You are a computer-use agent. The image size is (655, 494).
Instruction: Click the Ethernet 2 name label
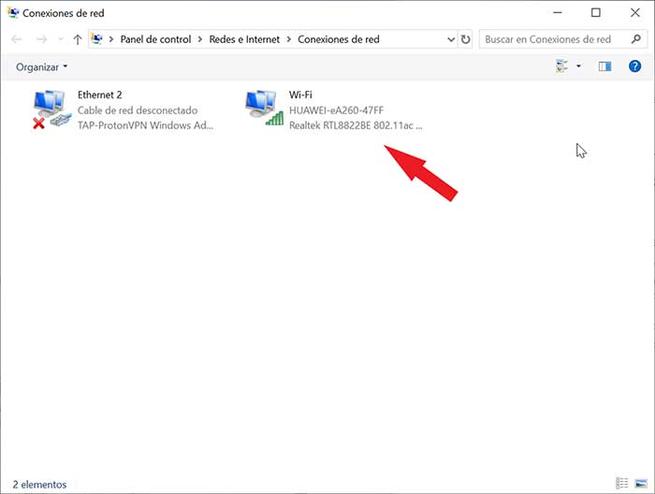100,95
